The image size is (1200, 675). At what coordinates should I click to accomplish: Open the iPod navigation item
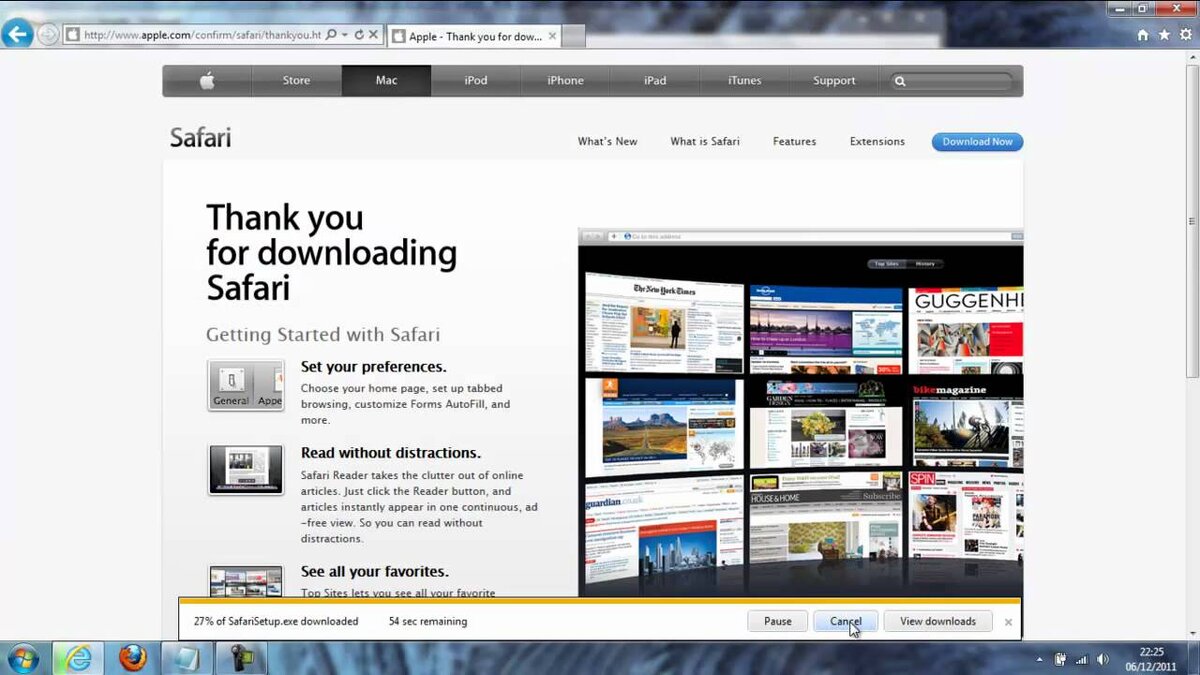[476, 81]
